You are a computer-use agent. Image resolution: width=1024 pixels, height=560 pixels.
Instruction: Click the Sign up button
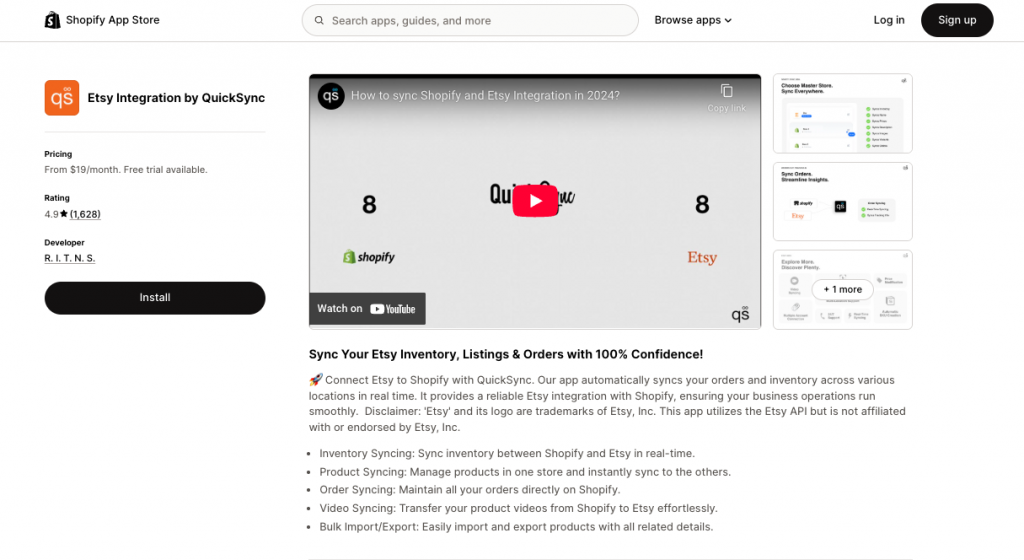click(957, 20)
